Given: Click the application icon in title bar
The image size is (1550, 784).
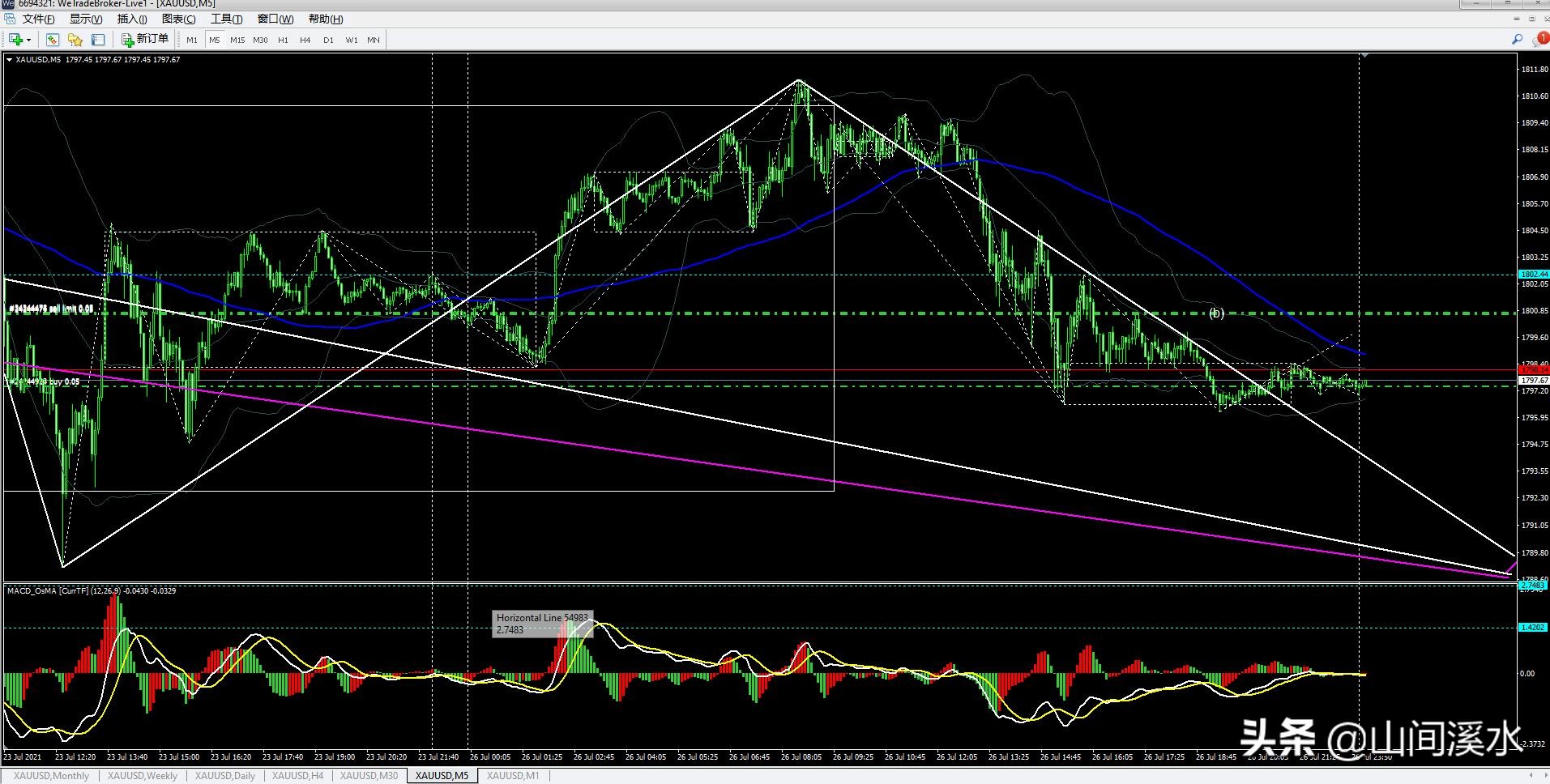Looking at the screenshot, I should (7, 4).
